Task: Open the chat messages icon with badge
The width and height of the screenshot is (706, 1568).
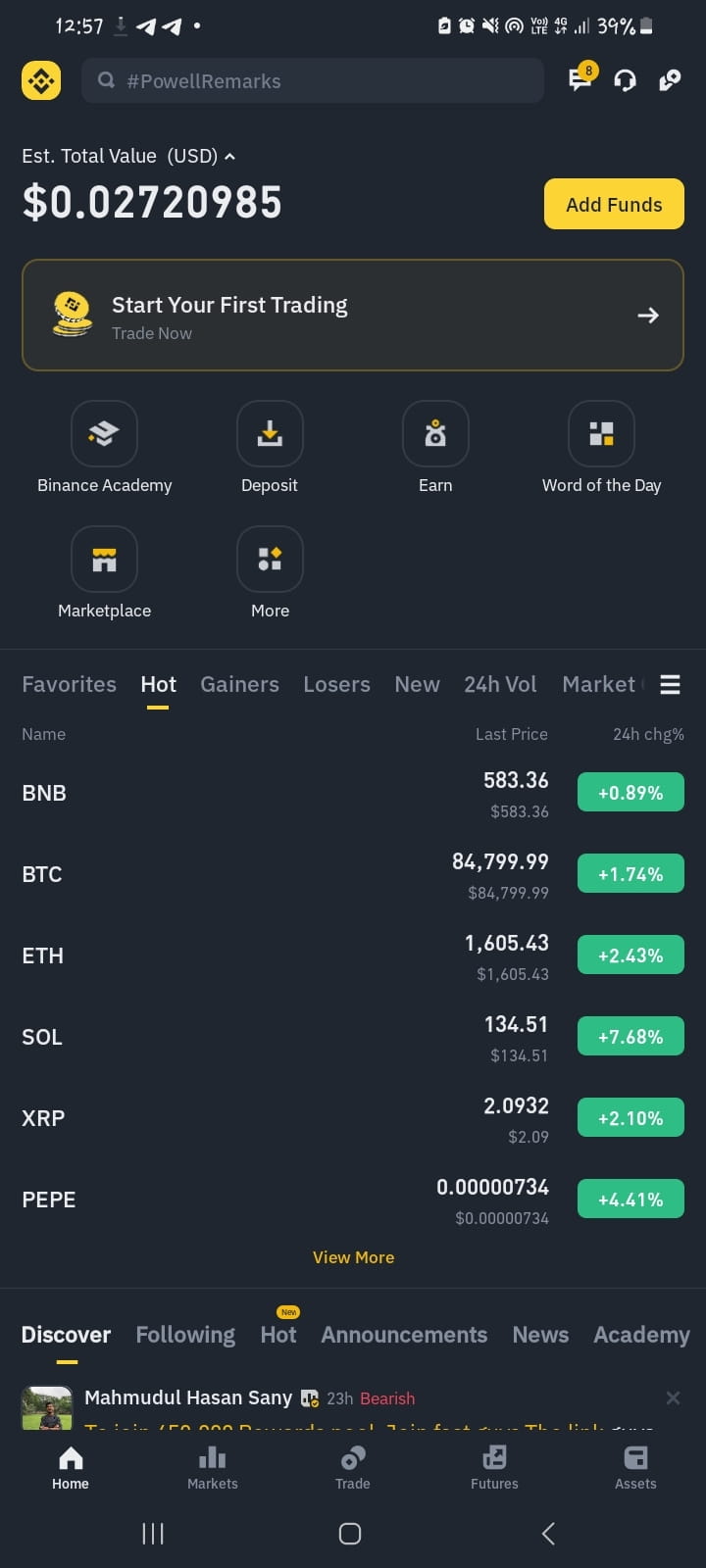Action: (x=581, y=78)
